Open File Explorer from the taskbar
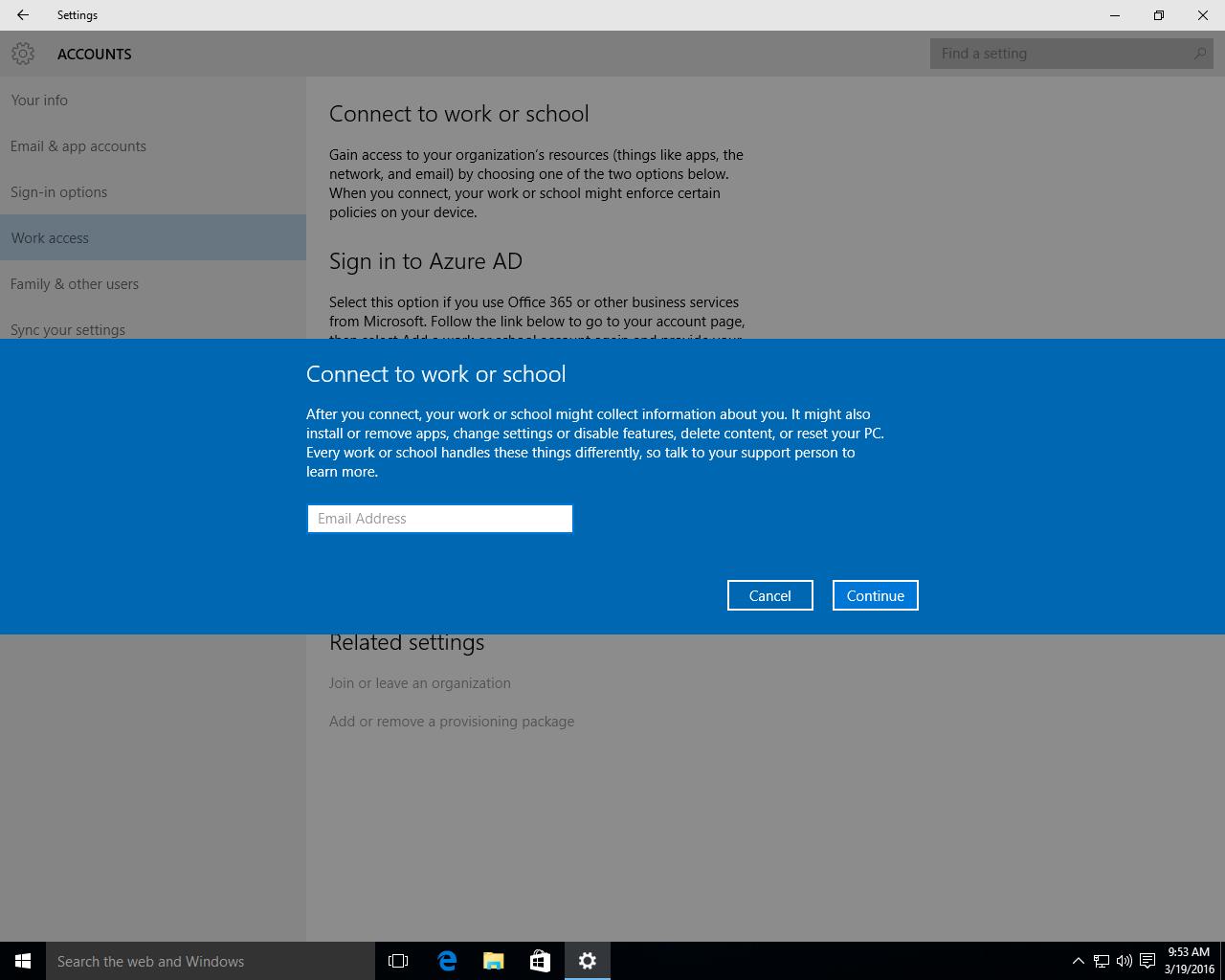Image resolution: width=1225 pixels, height=980 pixels. click(493, 961)
